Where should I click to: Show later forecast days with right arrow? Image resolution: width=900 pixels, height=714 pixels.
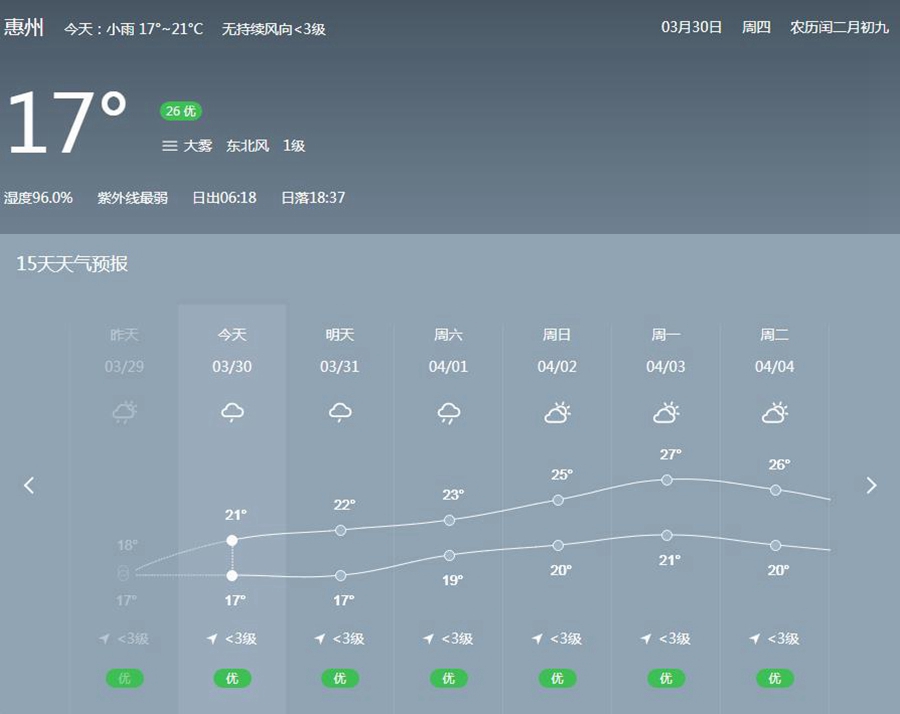[x=871, y=485]
